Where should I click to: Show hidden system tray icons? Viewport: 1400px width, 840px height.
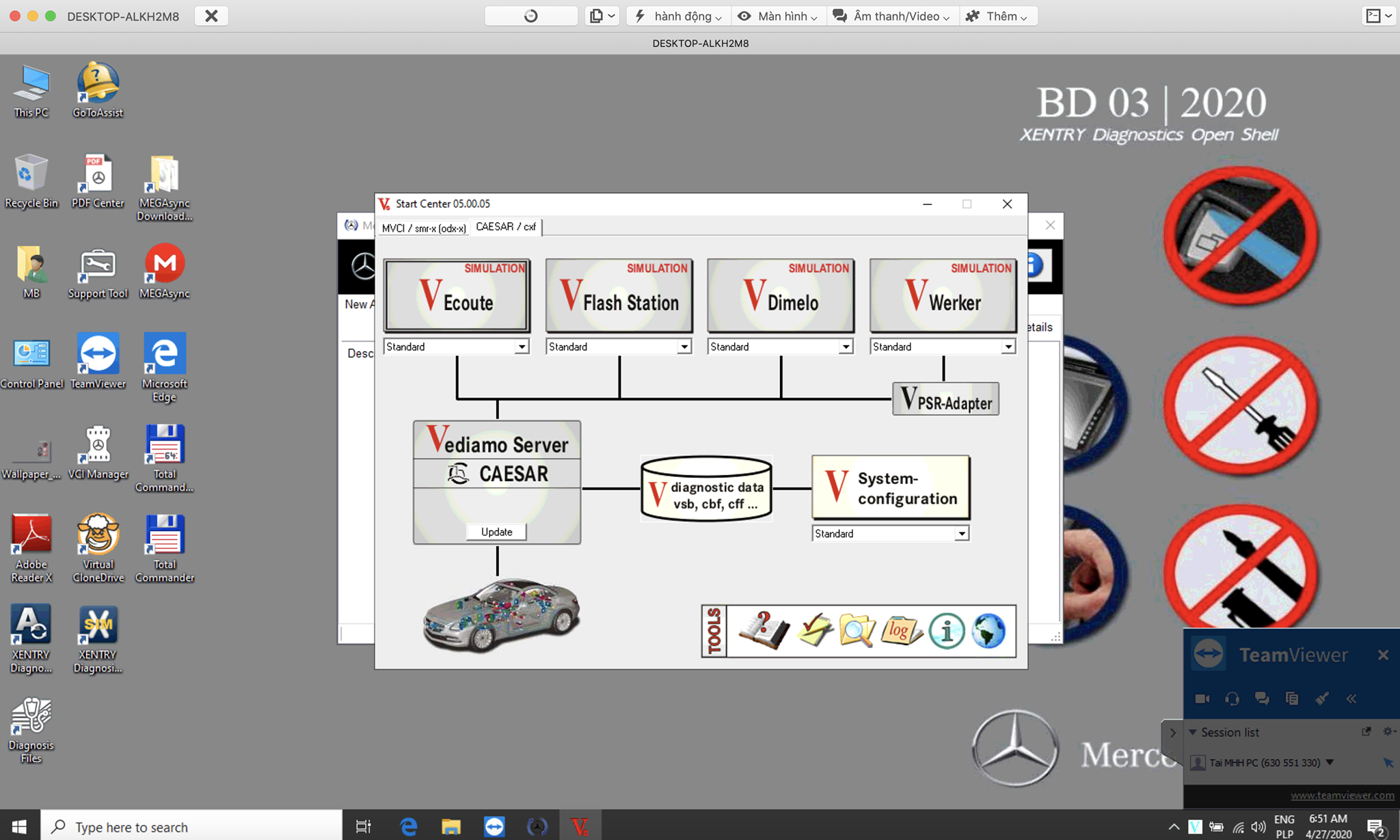1173,827
